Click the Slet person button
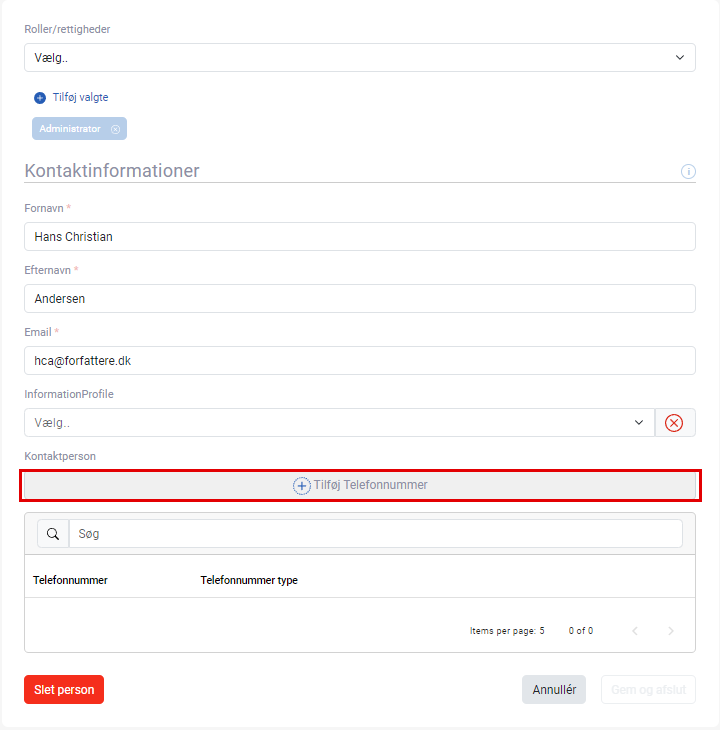The width and height of the screenshot is (720, 730). coord(64,689)
